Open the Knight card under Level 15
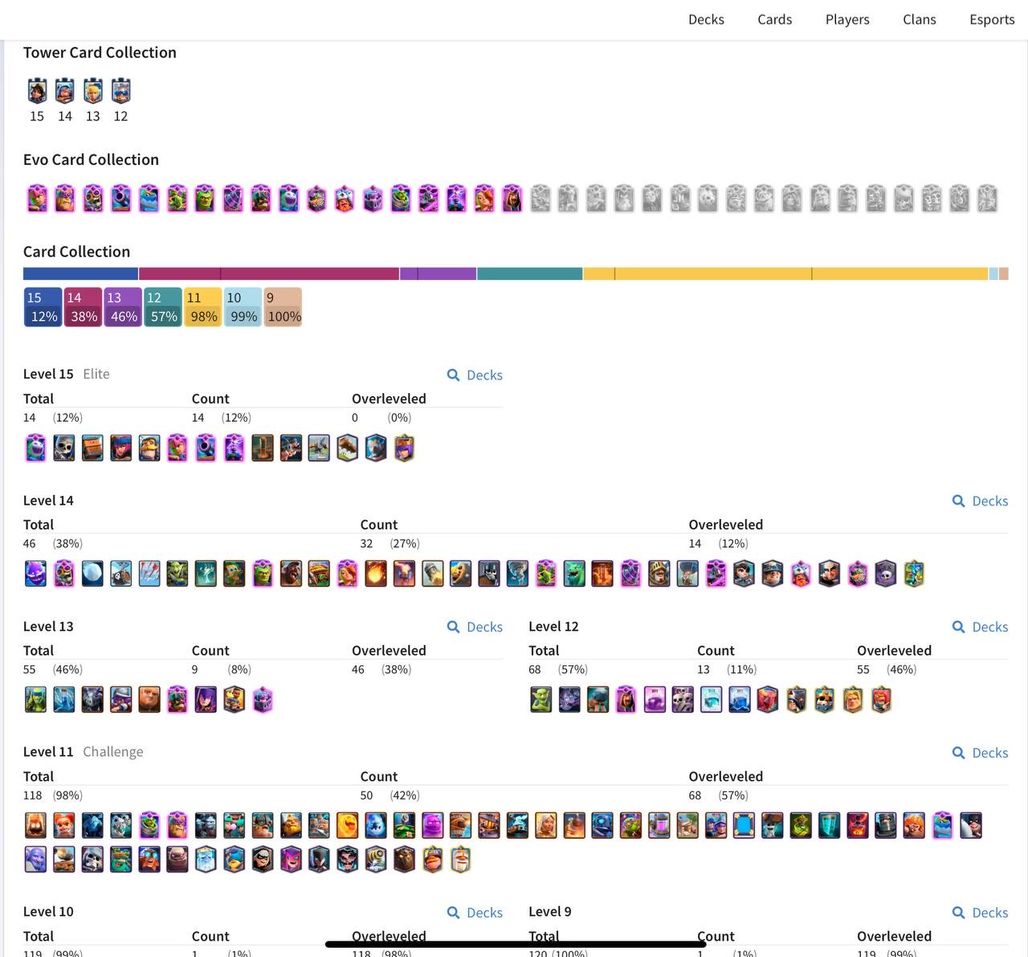 149,448
